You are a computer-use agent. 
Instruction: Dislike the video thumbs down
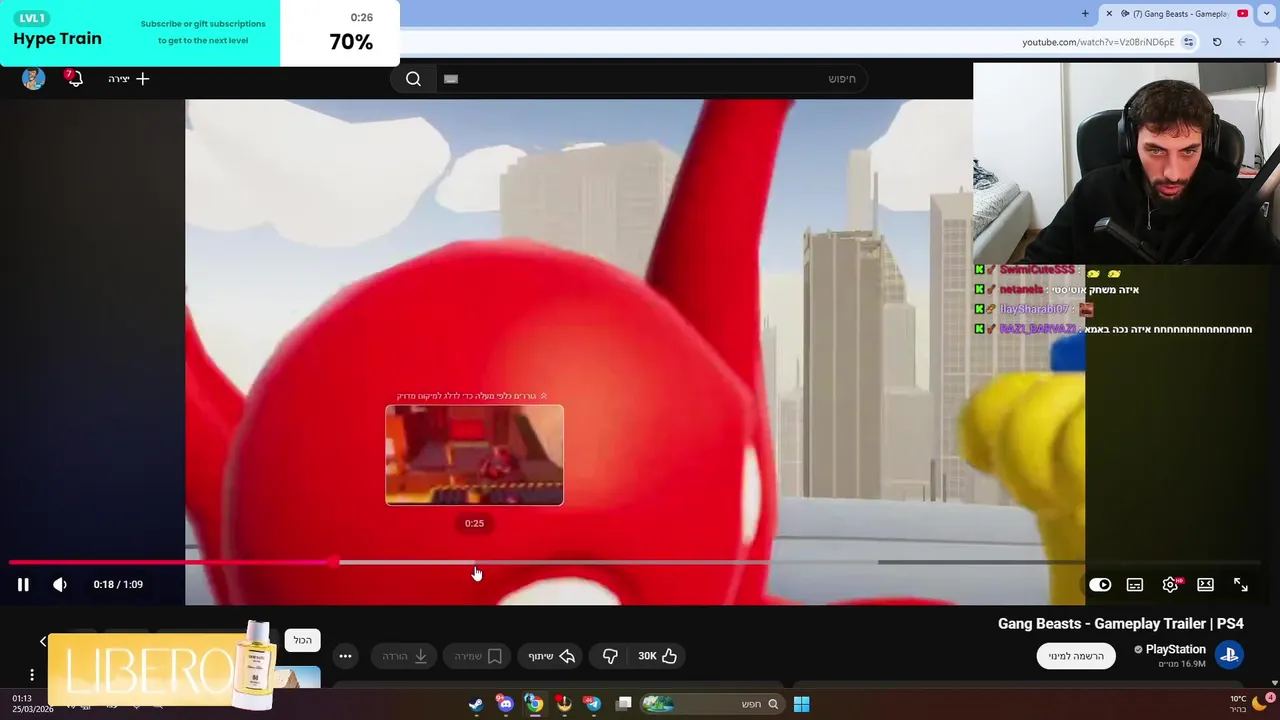point(610,656)
